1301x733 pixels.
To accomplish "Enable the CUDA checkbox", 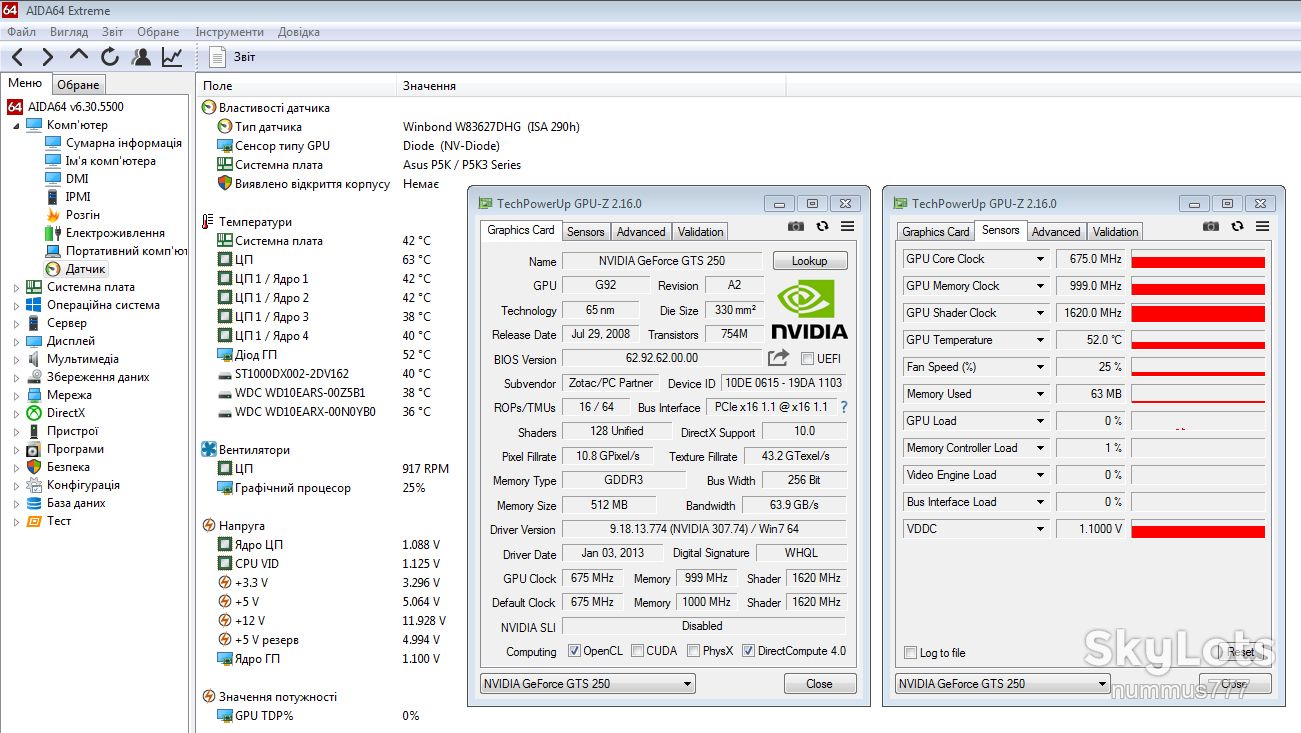I will (638, 651).
